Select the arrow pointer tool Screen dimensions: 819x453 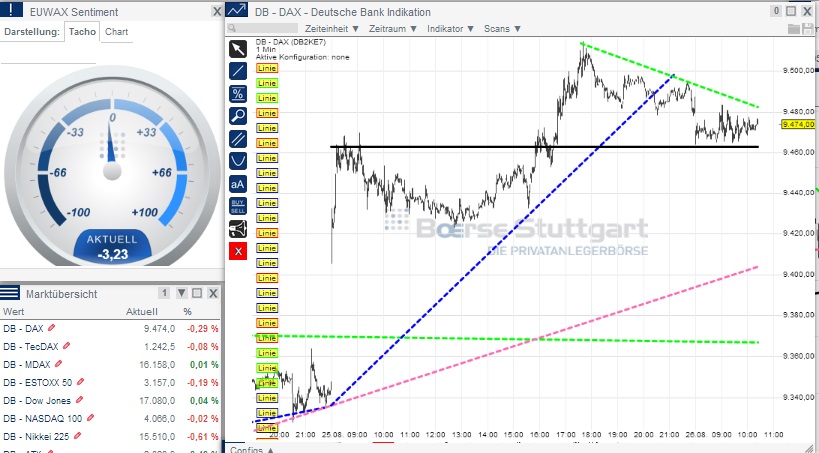tap(238, 49)
